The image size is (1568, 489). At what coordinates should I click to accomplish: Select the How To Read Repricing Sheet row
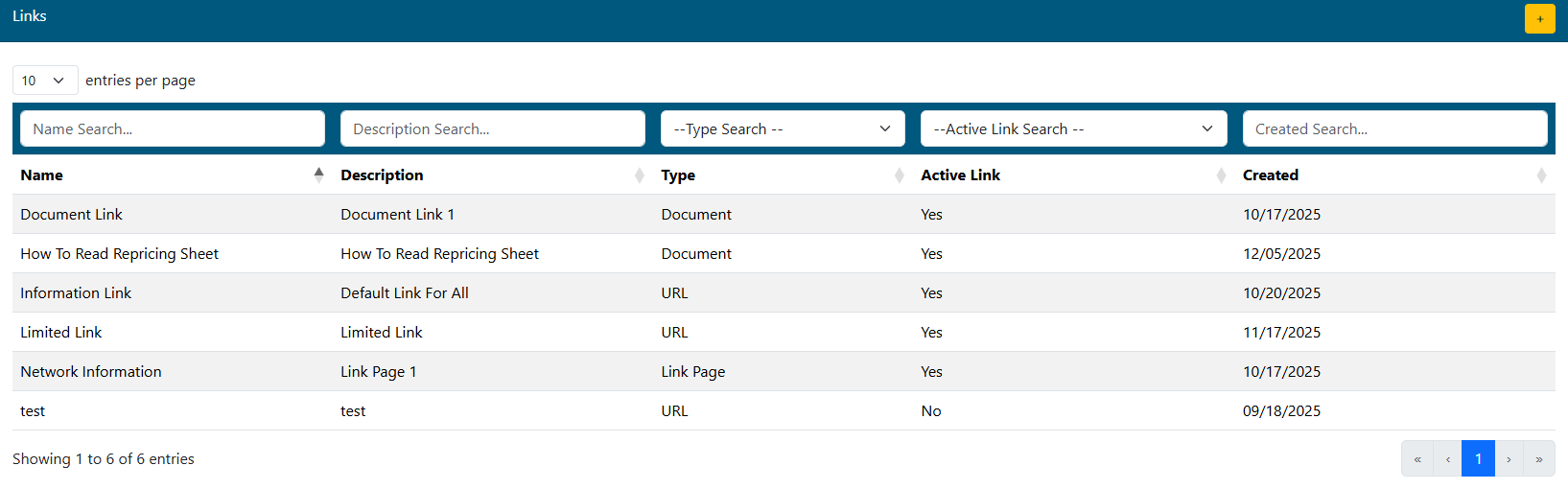pos(120,254)
